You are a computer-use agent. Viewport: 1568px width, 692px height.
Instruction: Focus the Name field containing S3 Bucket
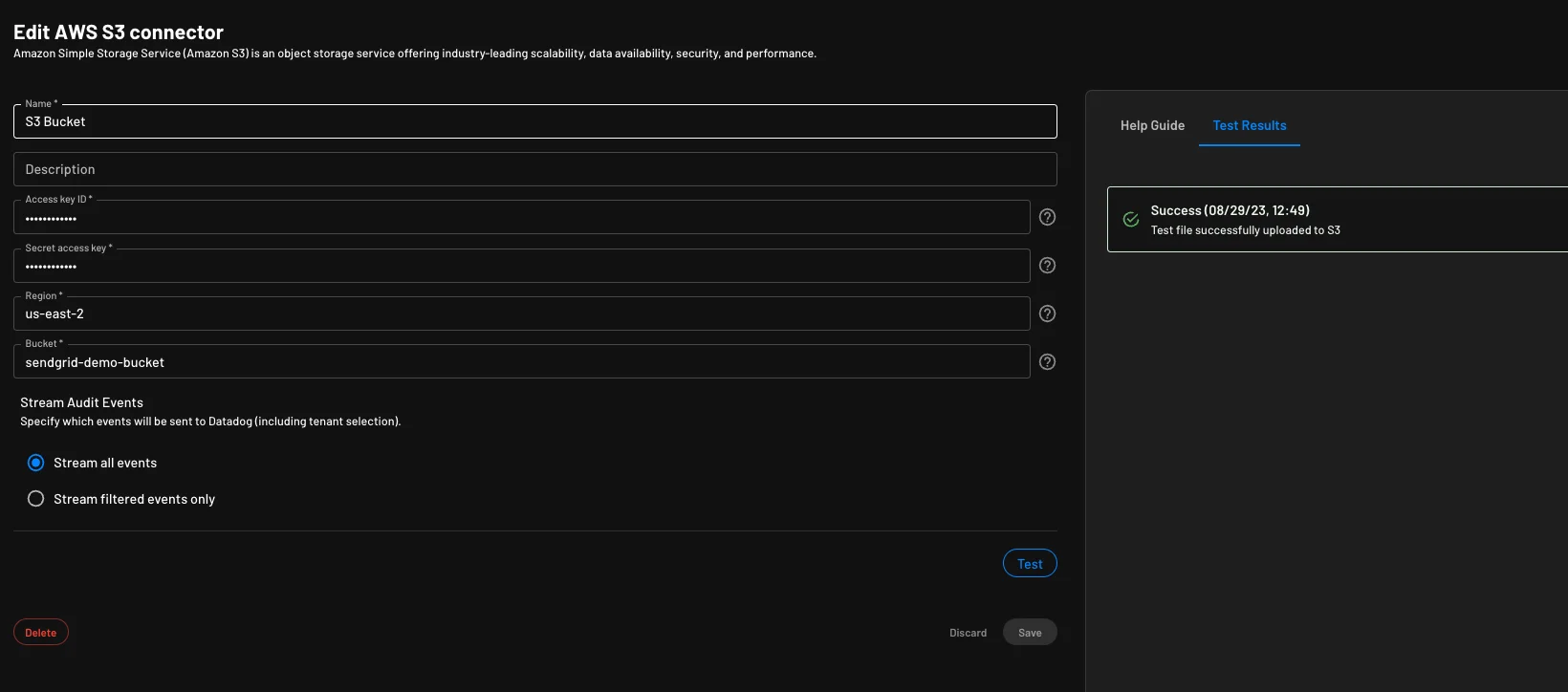pyautogui.click(x=535, y=121)
